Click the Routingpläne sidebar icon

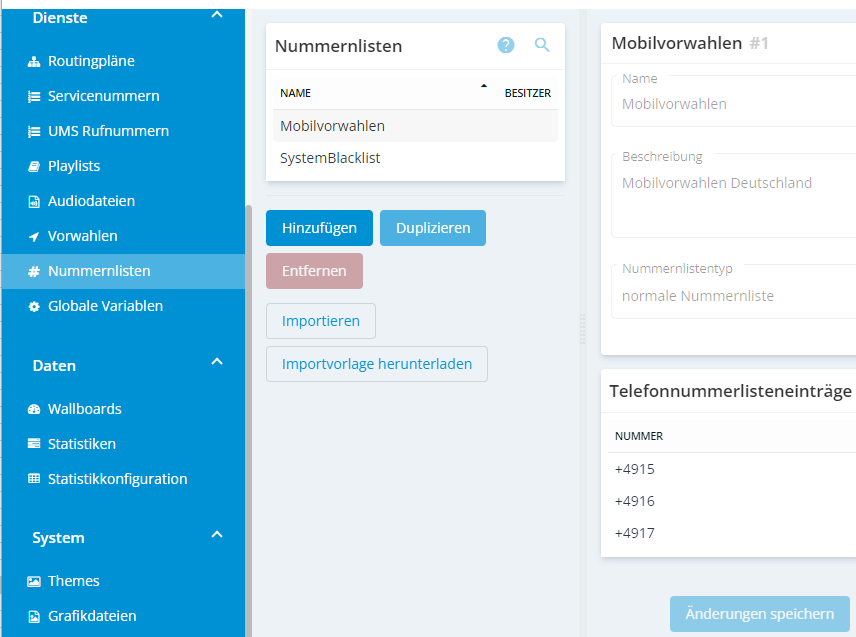34,62
